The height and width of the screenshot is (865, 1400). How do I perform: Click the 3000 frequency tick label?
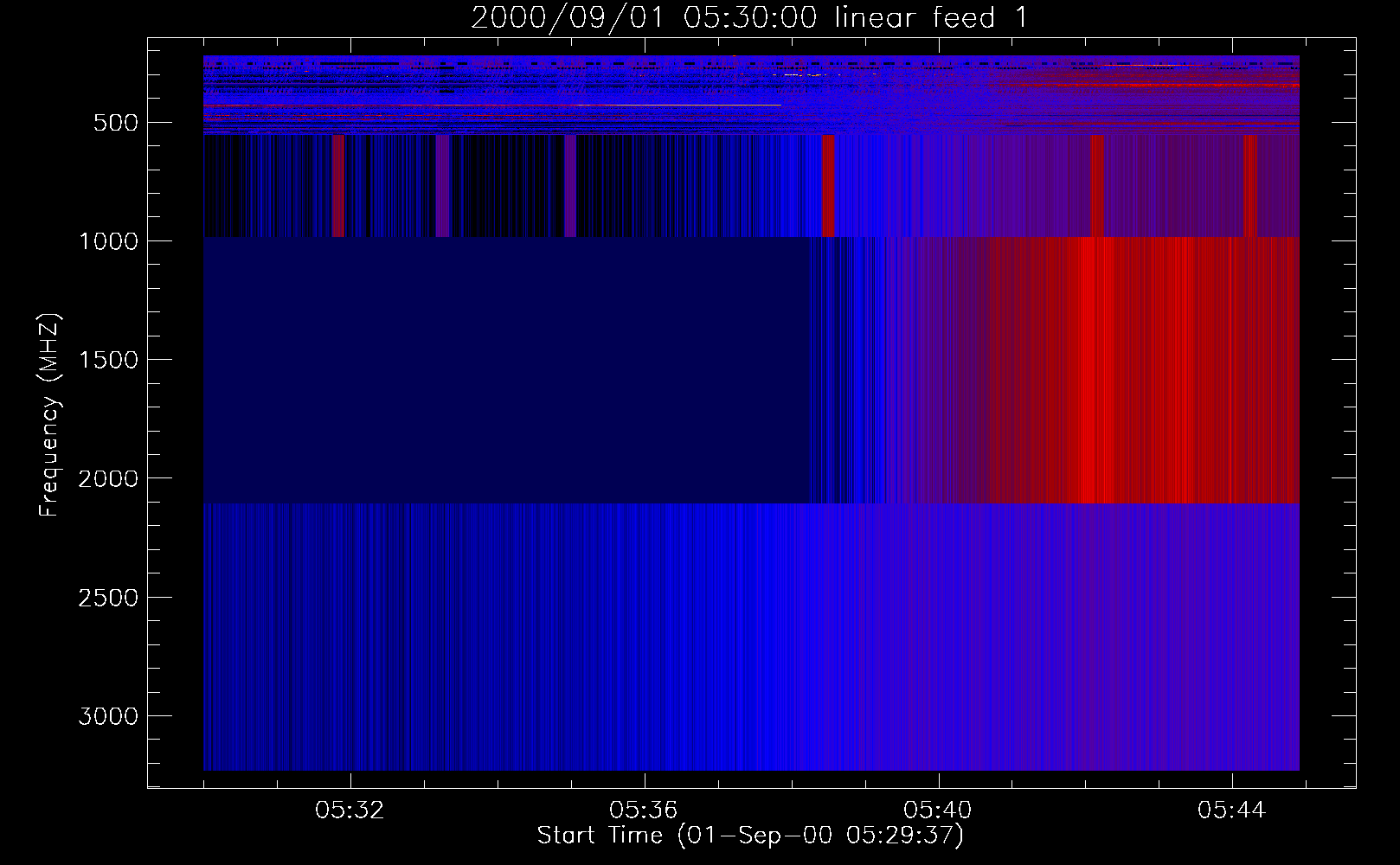click(108, 716)
